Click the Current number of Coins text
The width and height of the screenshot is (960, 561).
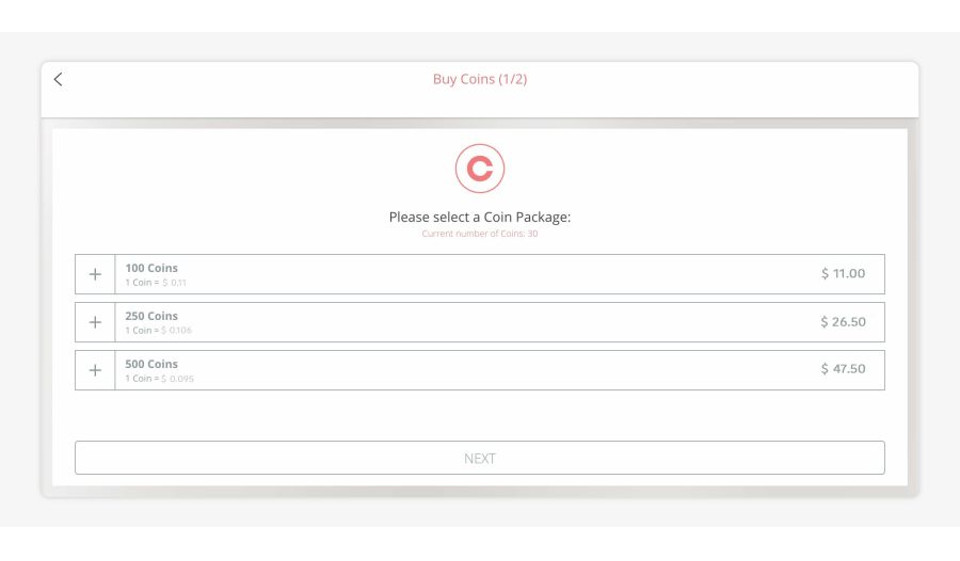pos(480,234)
